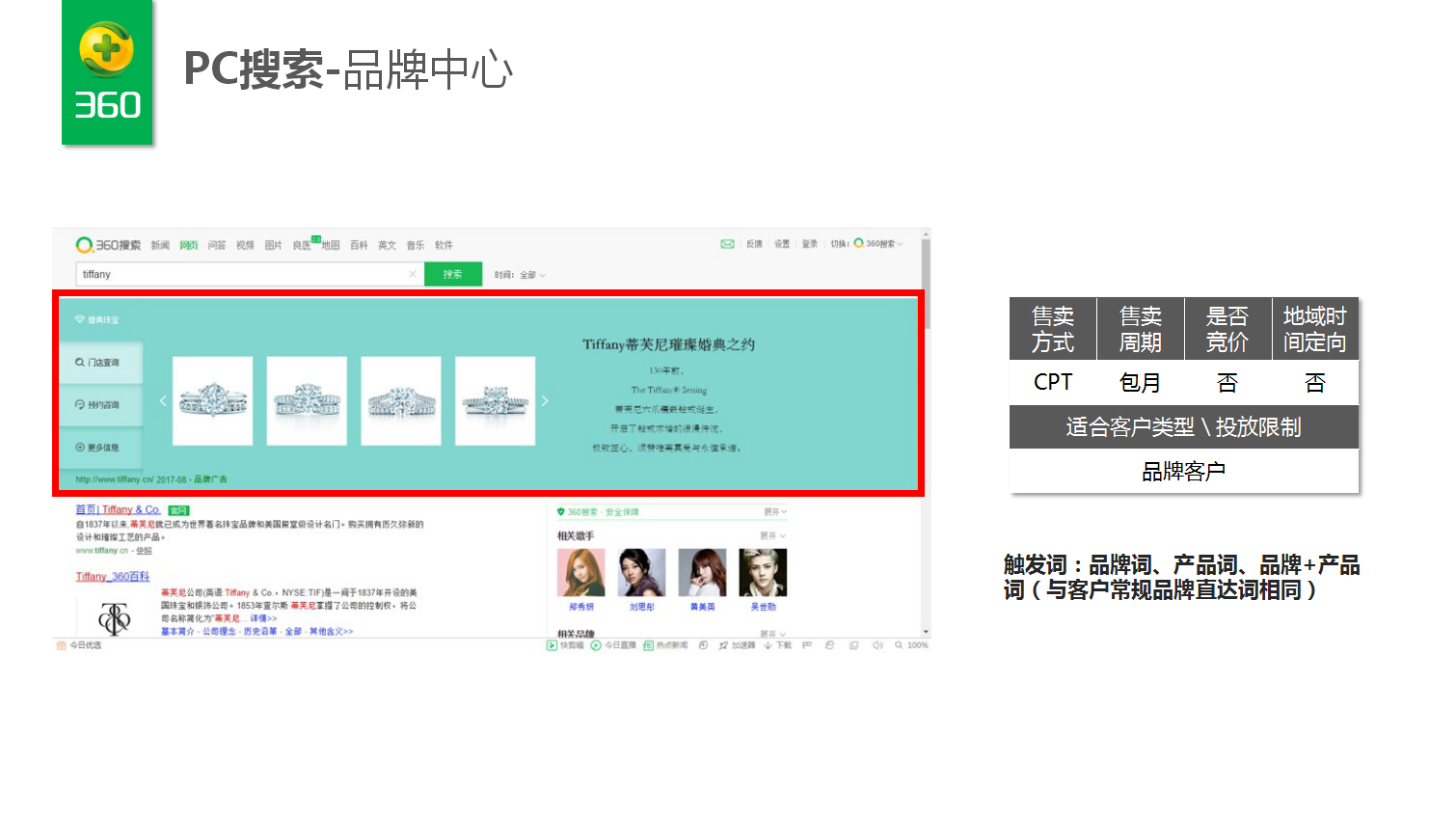This screenshot has height=819, width=1456.
Task: Open 今日直播 in the status bar
Action: click(x=613, y=645)
